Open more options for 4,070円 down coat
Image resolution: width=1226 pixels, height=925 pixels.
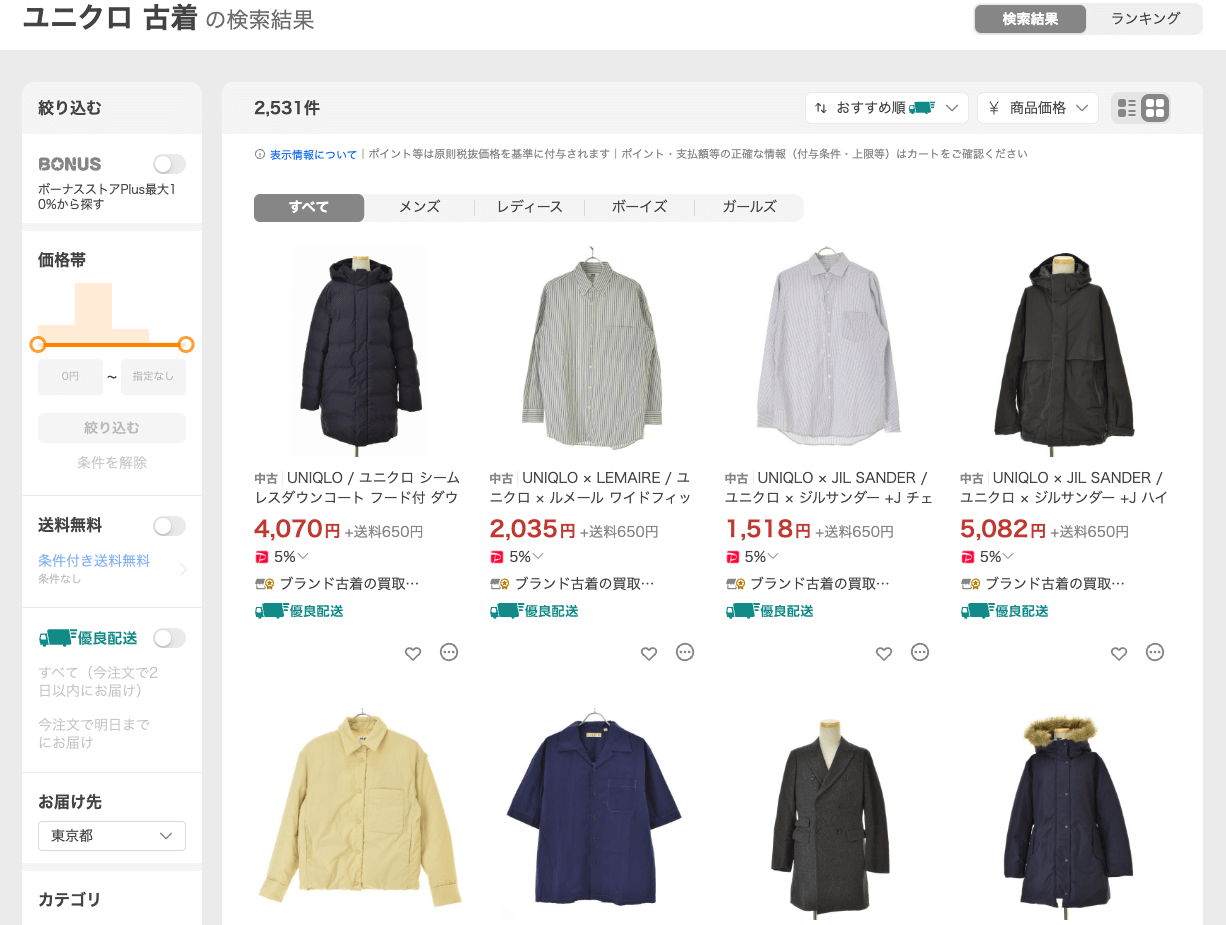tap(449, 652)
